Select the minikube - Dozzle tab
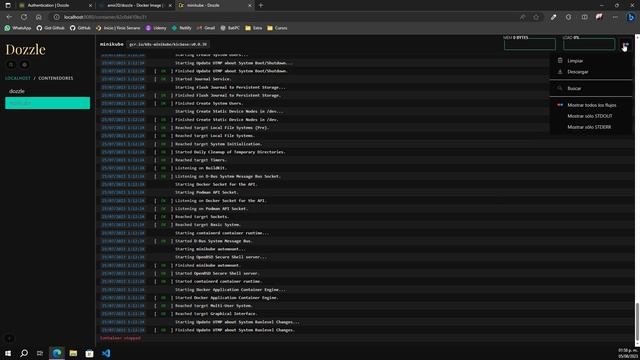This screenshot has width=640, height=360. 214,5
